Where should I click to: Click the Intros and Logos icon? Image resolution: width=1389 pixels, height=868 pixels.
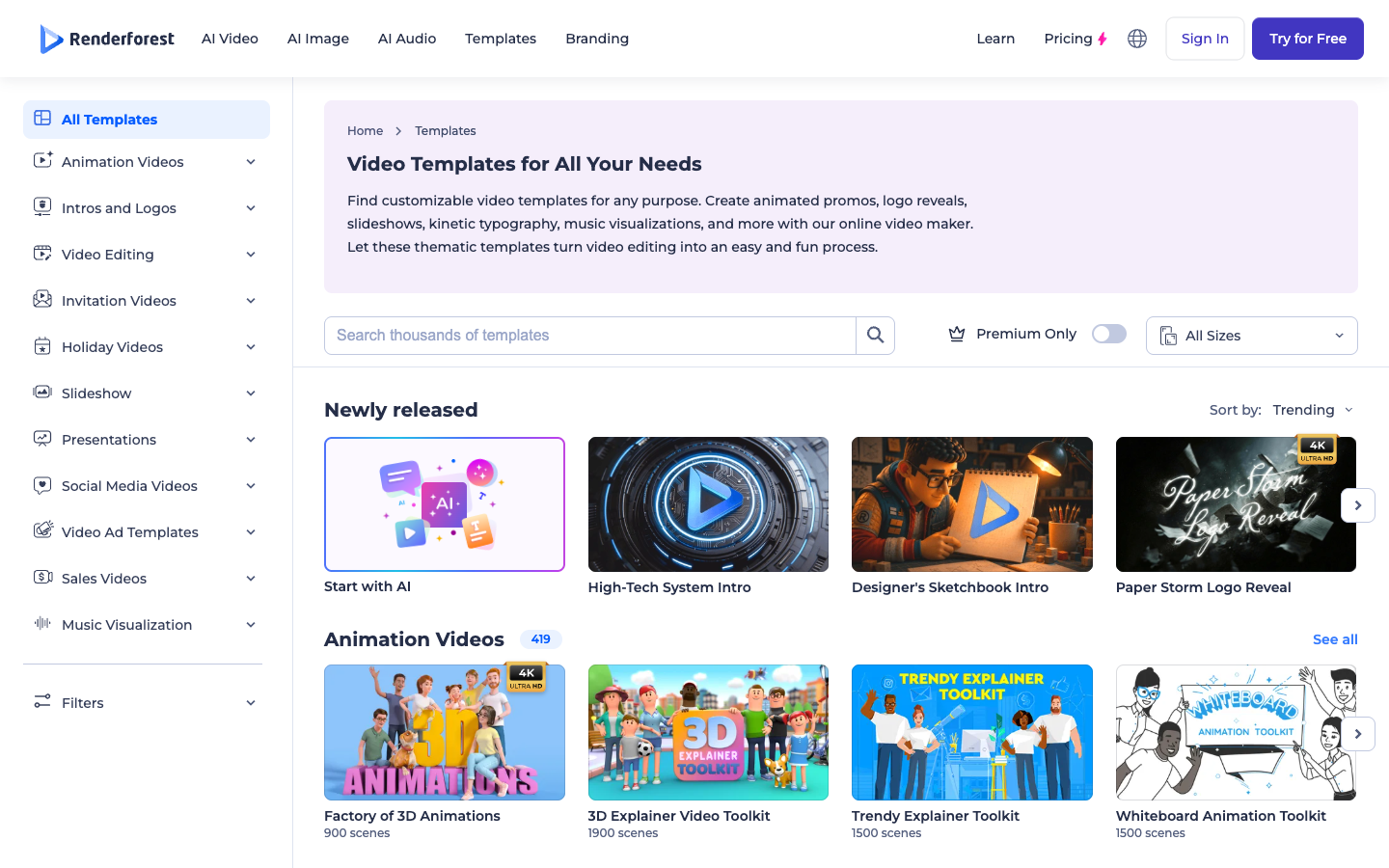point(42,207)
